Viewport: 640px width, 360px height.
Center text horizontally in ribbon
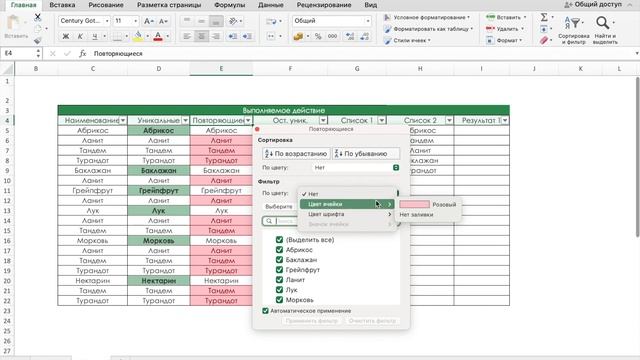coord(201,36)
